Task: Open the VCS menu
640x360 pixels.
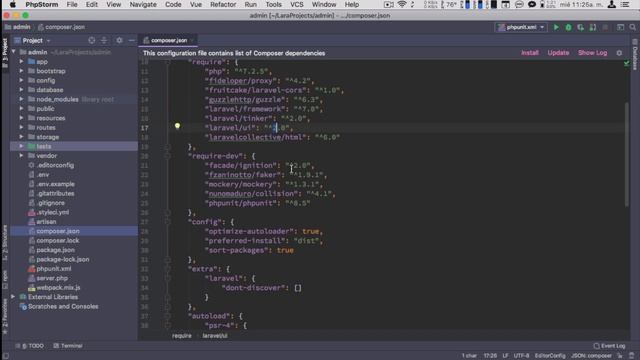Action: pyautogui.click(x=297, y=4)
